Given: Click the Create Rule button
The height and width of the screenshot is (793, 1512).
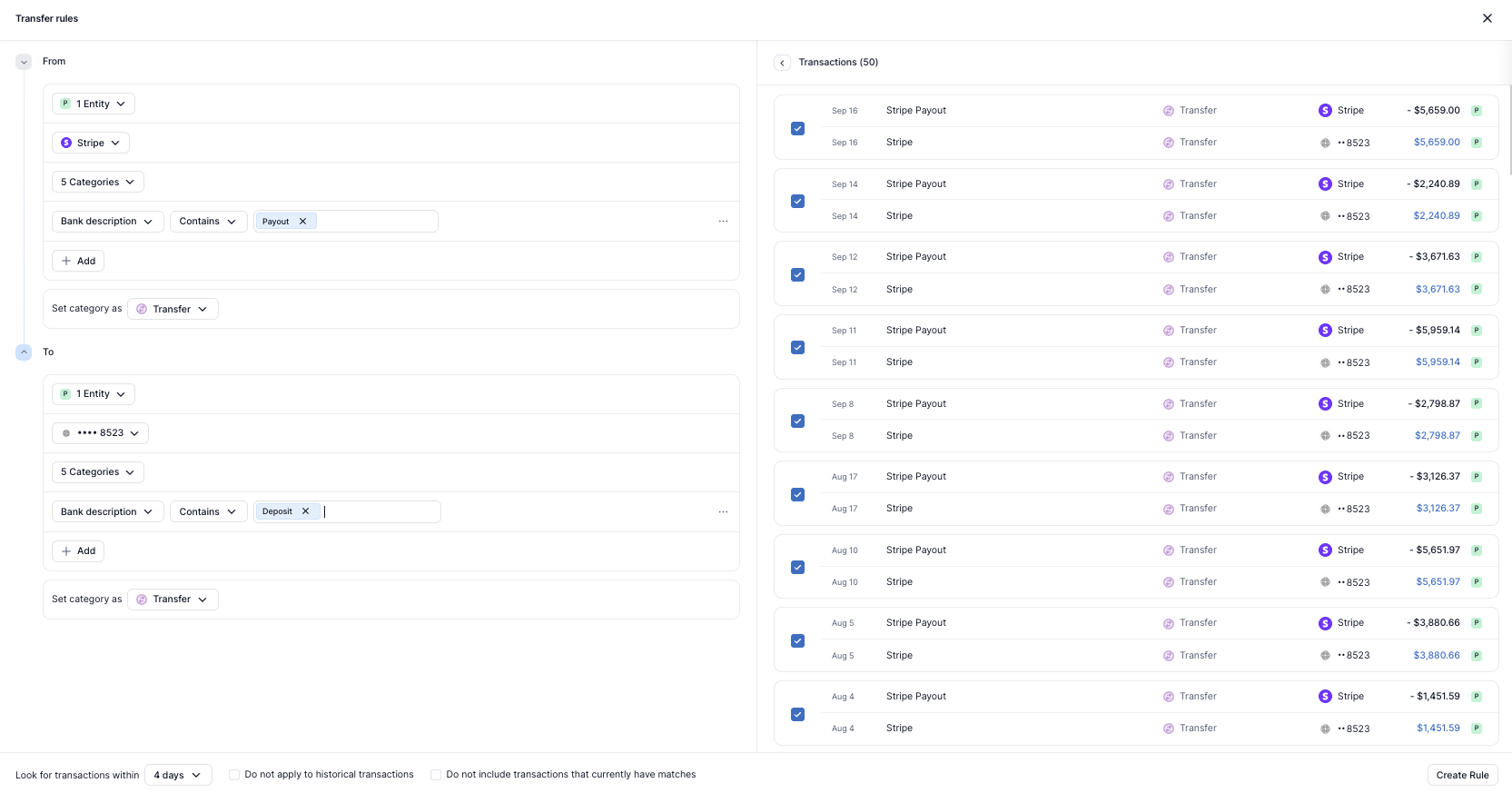Looking at the screenshot, I should click(1462, 775).
